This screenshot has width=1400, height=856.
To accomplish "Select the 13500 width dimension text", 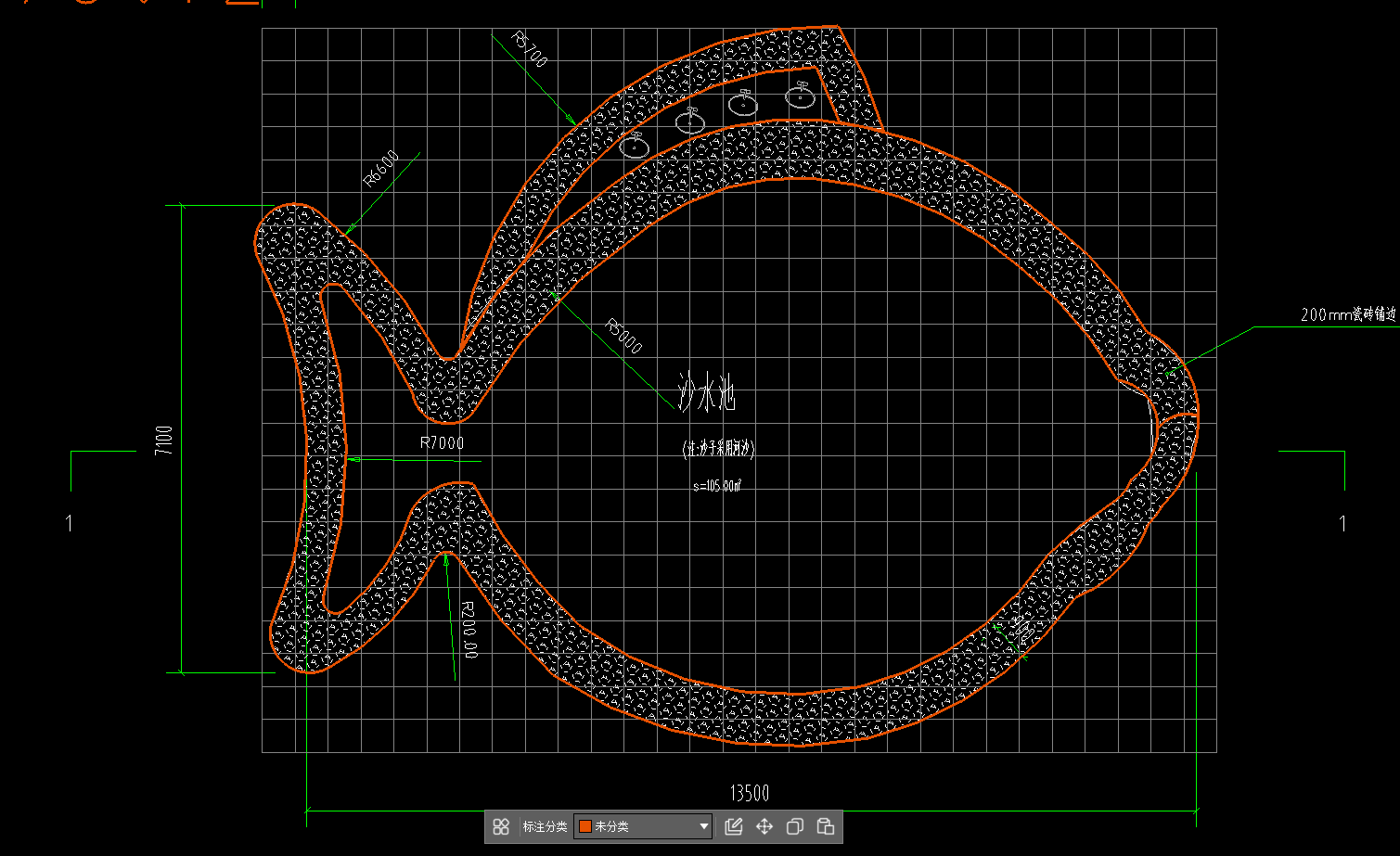I will click(750, 794).
